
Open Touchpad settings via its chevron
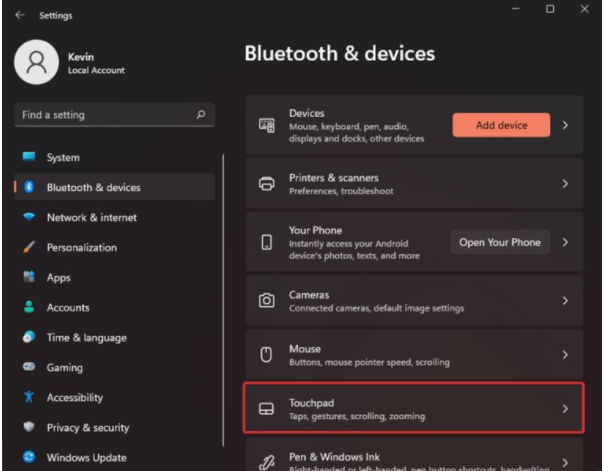tap(564, 409)
